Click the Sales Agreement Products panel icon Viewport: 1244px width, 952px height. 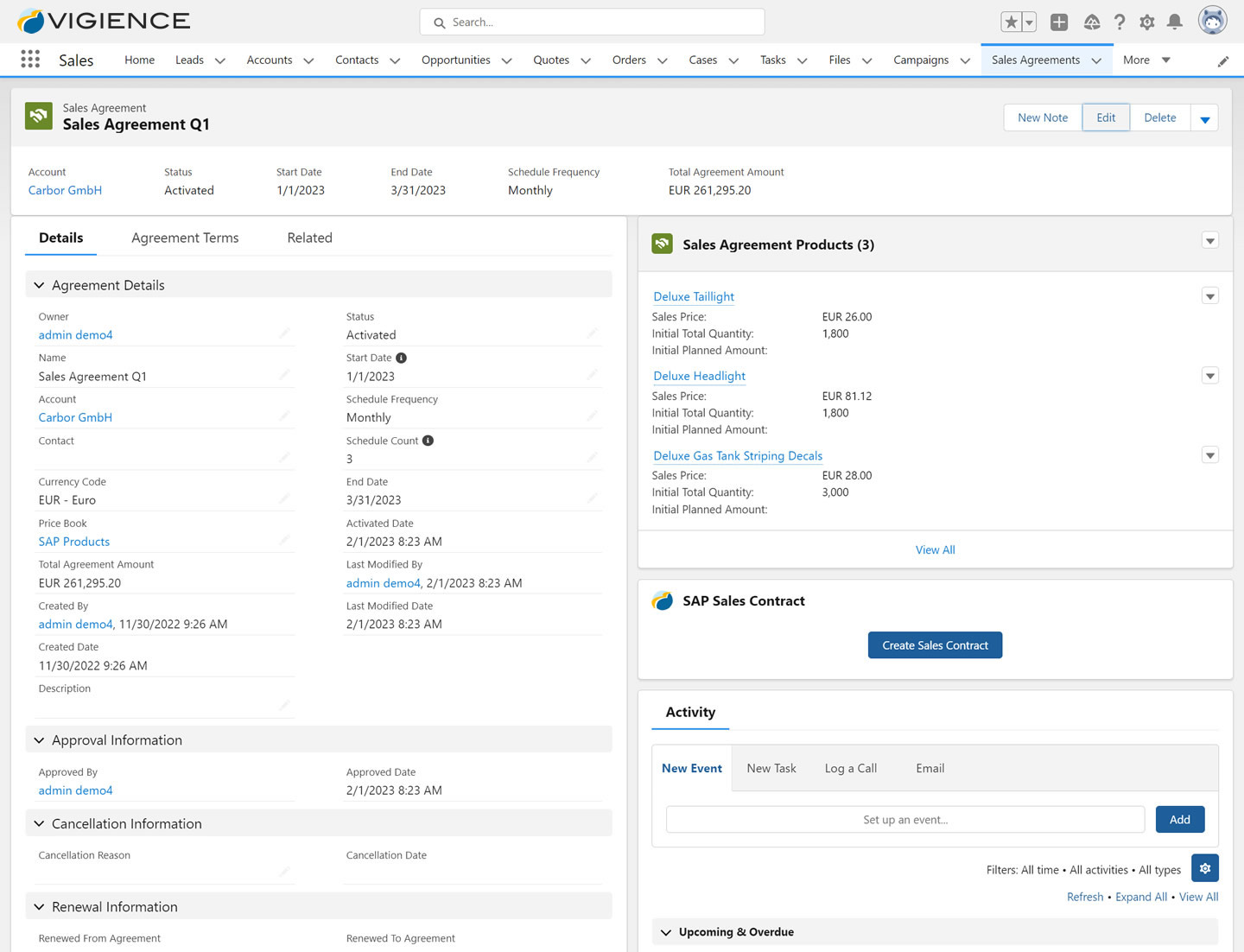coord(663,244)
